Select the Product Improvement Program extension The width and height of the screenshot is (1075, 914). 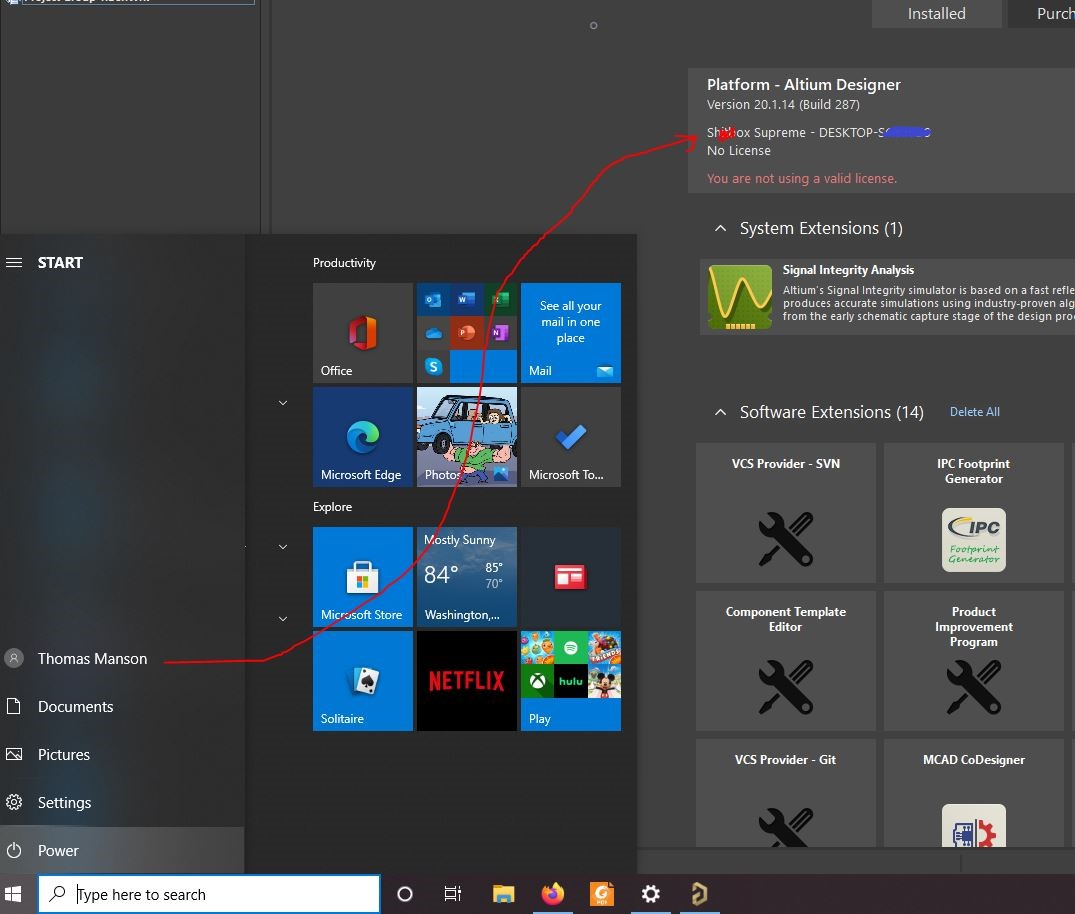(974, 661)
